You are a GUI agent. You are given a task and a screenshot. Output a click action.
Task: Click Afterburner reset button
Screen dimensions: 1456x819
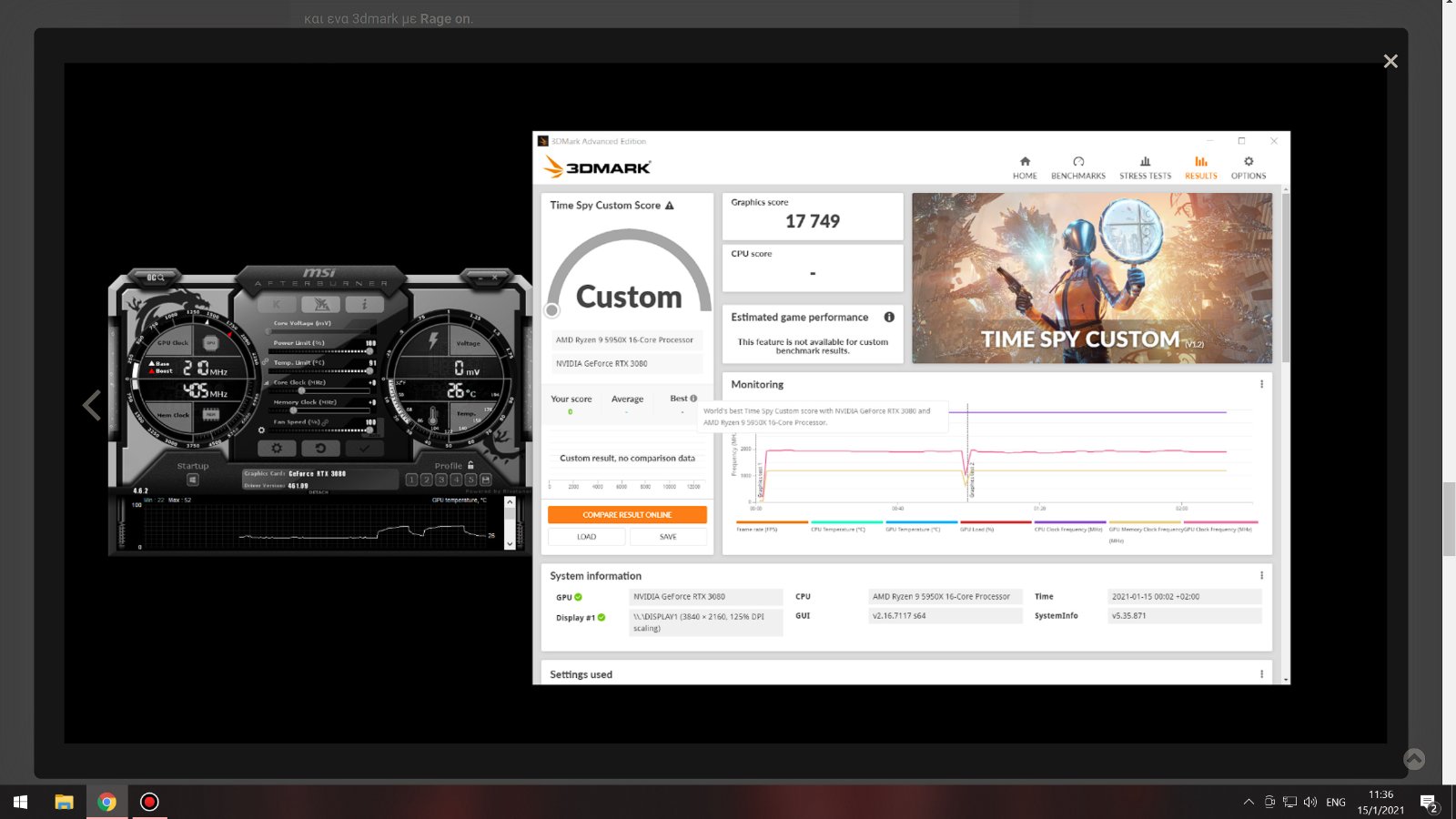click(x=320, y=449)
